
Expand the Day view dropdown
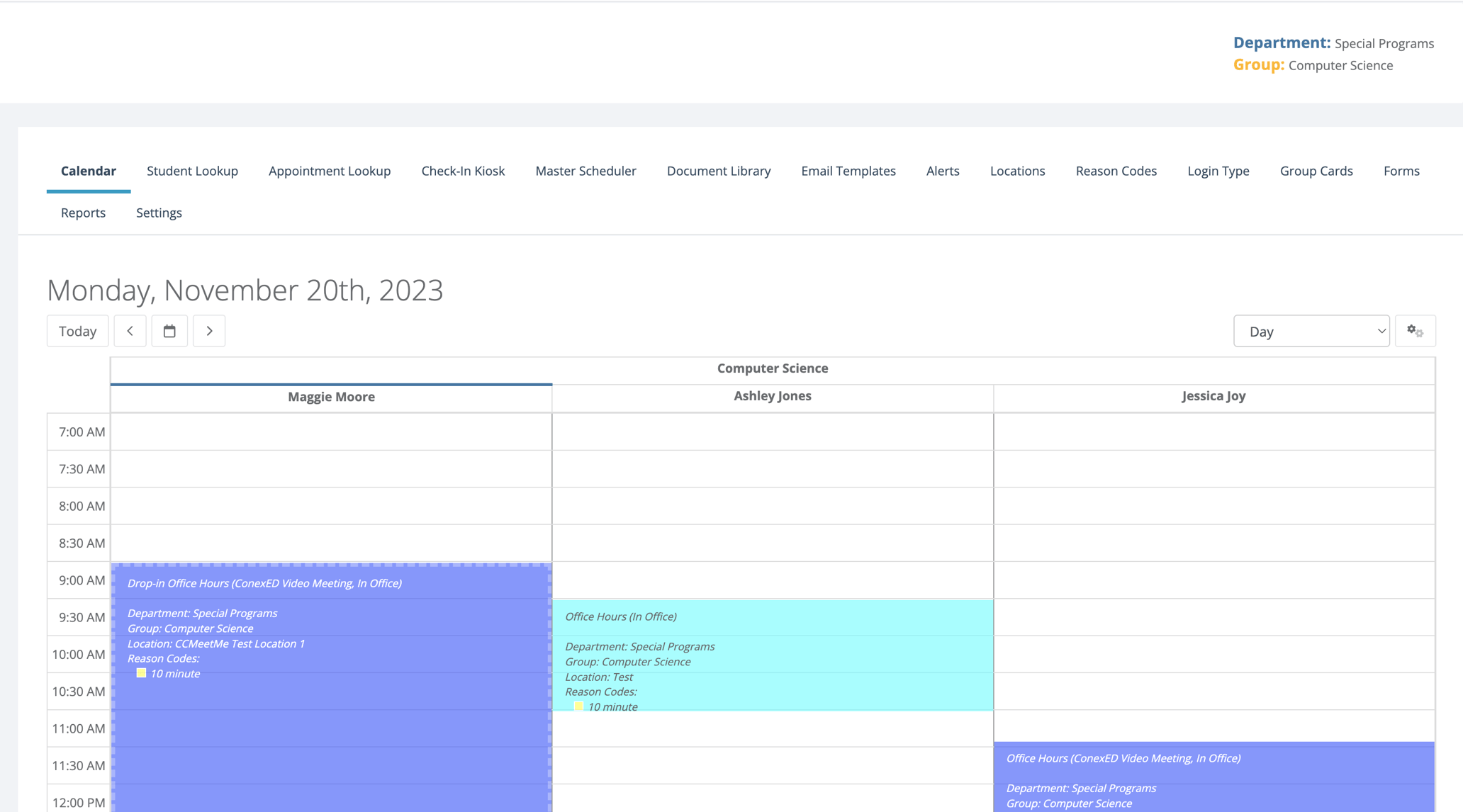[1311, 331]
